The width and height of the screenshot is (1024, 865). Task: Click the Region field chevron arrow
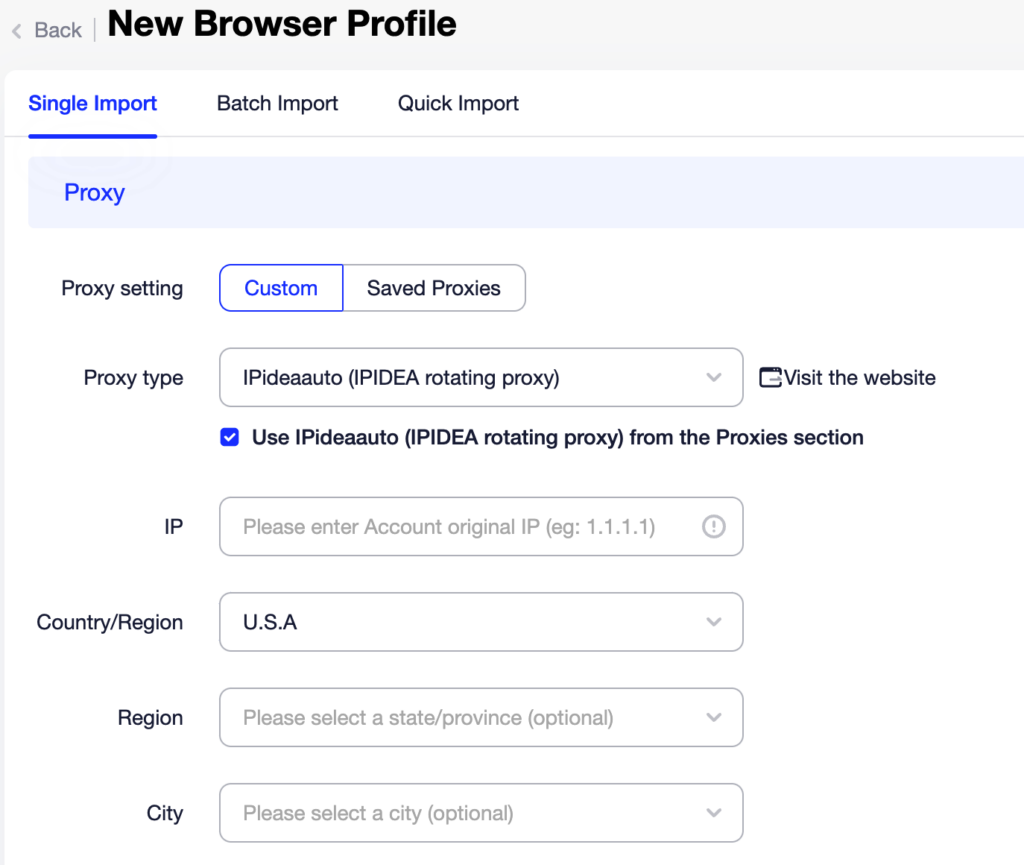(713, 717)
